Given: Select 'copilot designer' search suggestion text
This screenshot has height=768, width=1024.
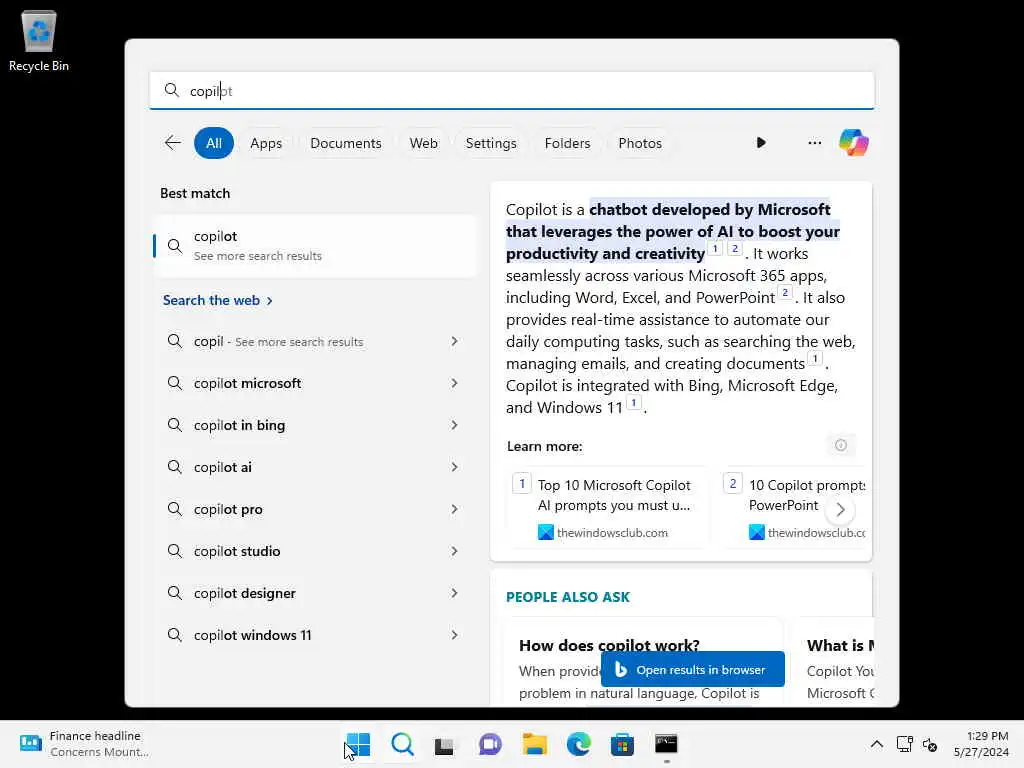Looking at the screenshot, I should (x=244, y=593).
